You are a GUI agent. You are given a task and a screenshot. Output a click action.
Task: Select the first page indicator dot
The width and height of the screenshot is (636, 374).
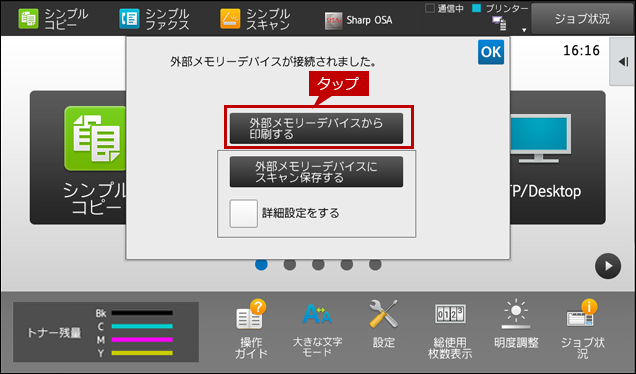tap(261, 264)
